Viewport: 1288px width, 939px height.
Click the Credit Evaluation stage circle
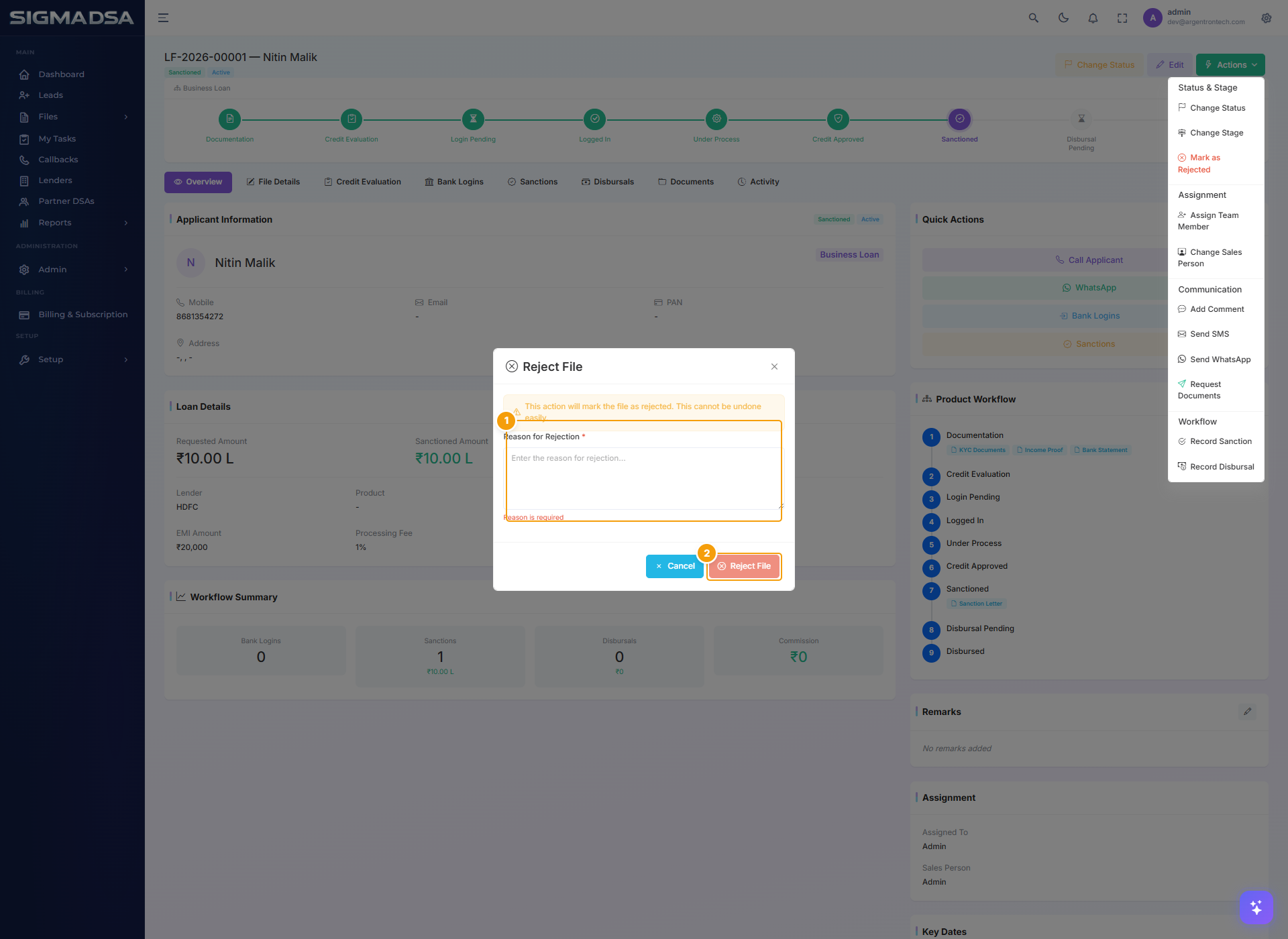352,119
